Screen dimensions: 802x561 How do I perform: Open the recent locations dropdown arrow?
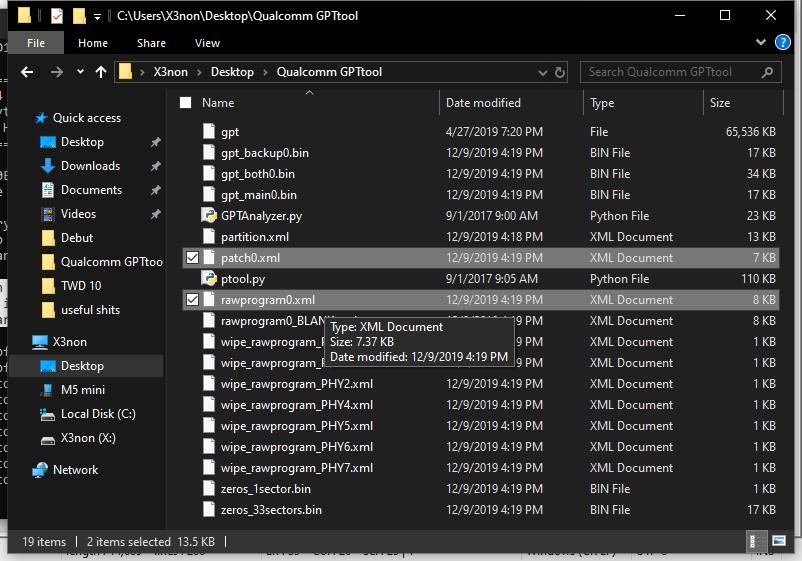pos(80,72)
